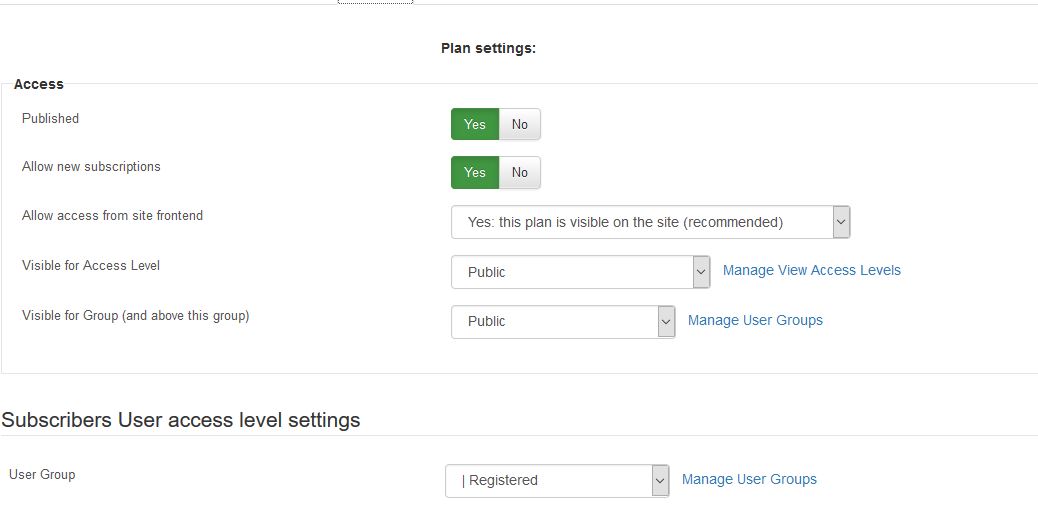1038x526 pixels.
Task: Click the Subscribers User access level settings heading
Action: (x=181, y=420)
